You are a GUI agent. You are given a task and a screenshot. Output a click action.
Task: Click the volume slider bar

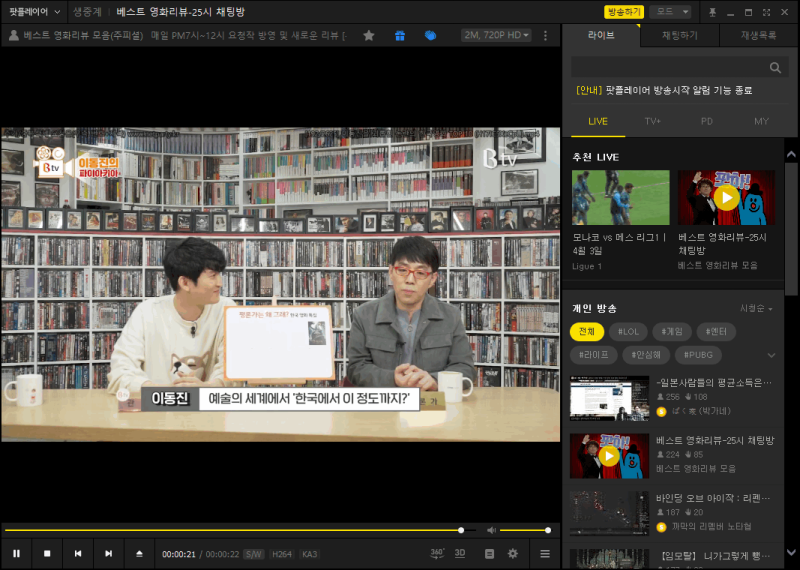click(x=524, y=530)
